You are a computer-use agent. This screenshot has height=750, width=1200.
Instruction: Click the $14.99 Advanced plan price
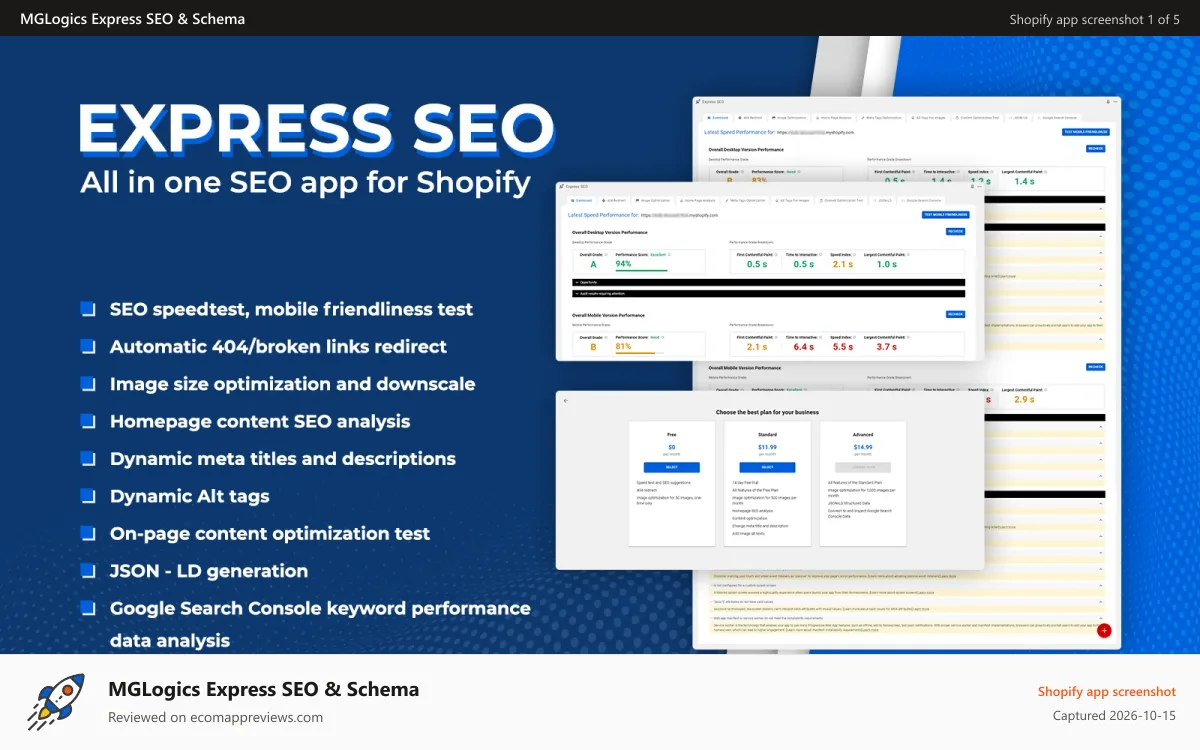[x=863, y=447]
